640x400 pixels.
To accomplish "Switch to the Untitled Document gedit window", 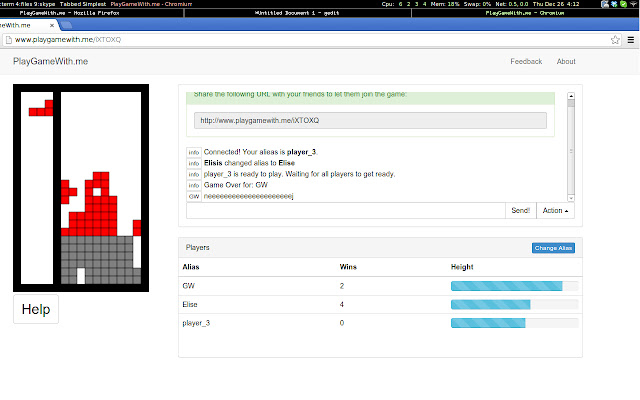I will (297, 13).
